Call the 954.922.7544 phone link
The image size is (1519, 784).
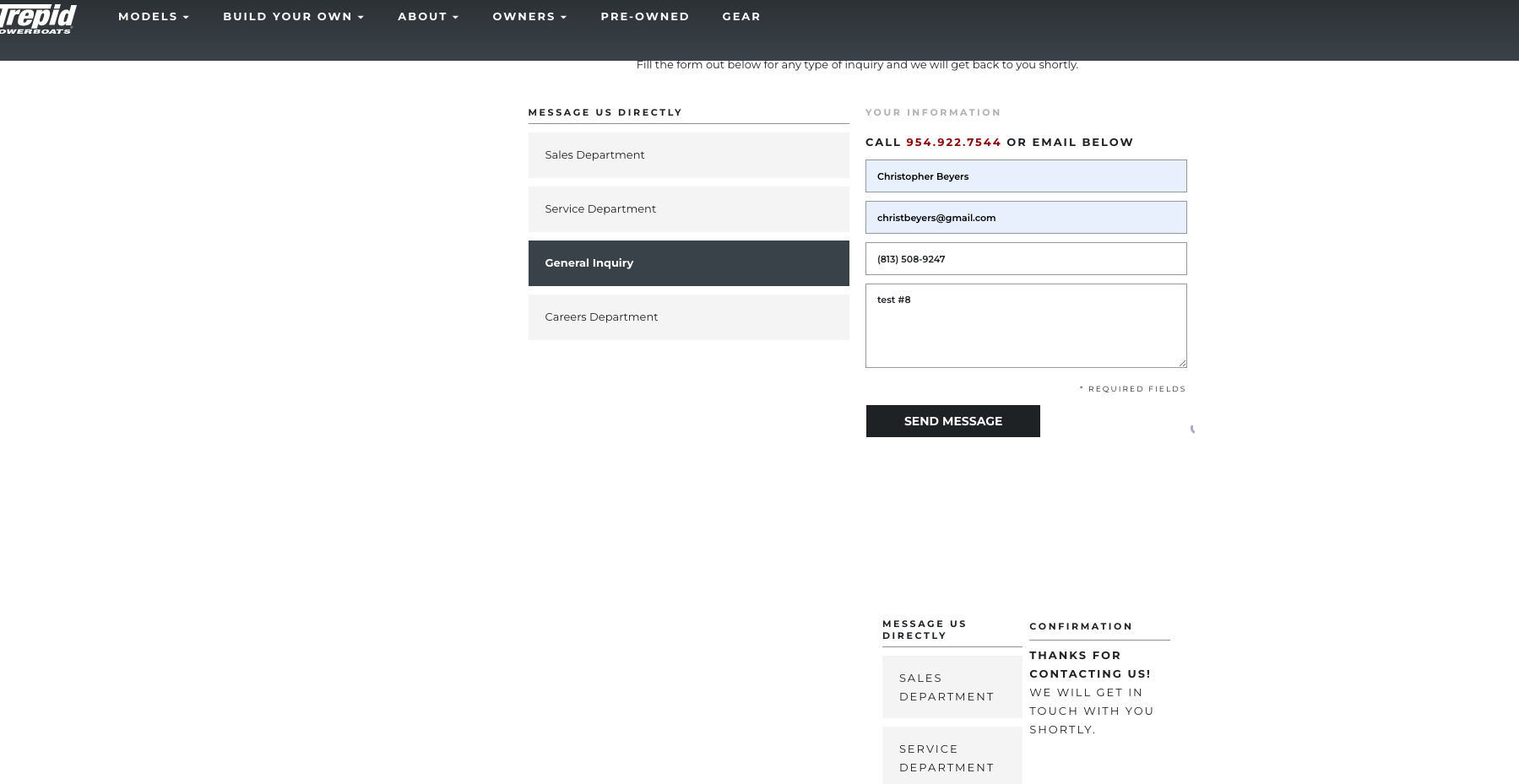pos(953,142)
